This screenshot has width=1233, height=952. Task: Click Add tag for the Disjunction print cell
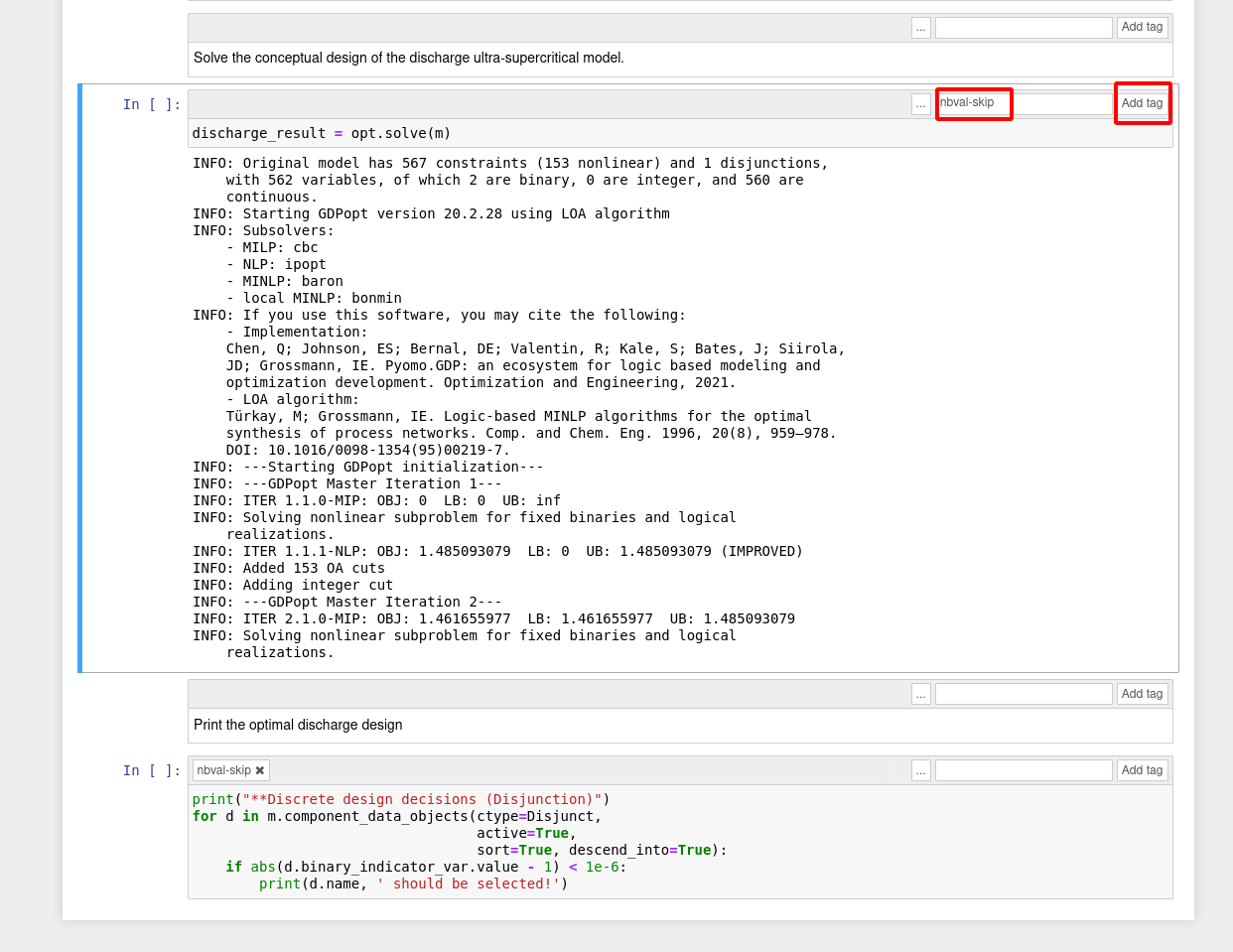click(x=1142, y=770)
